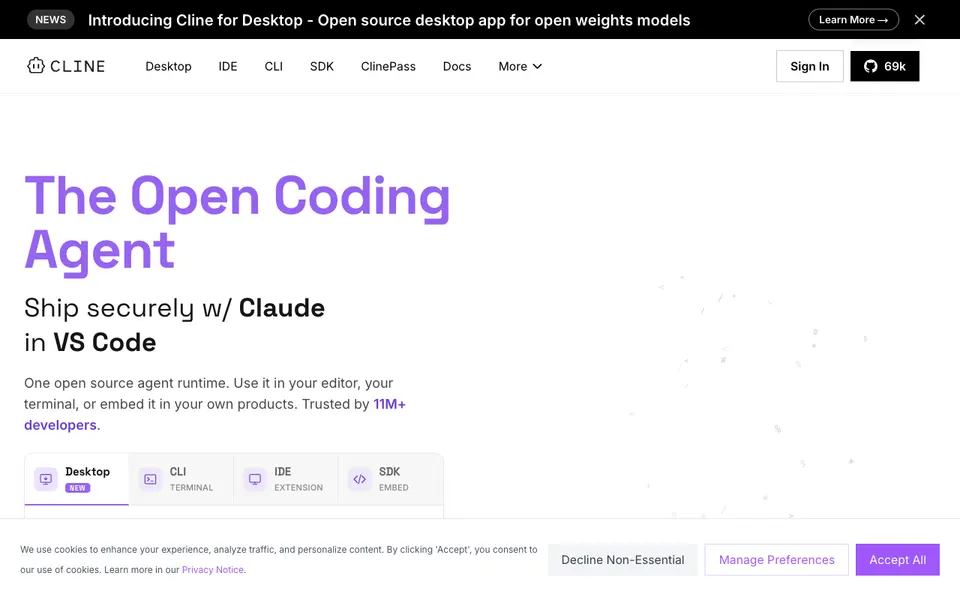Click the banner headline Introducing Cline for Desktop
Screen dimensions: 960x600
point(389,20)
